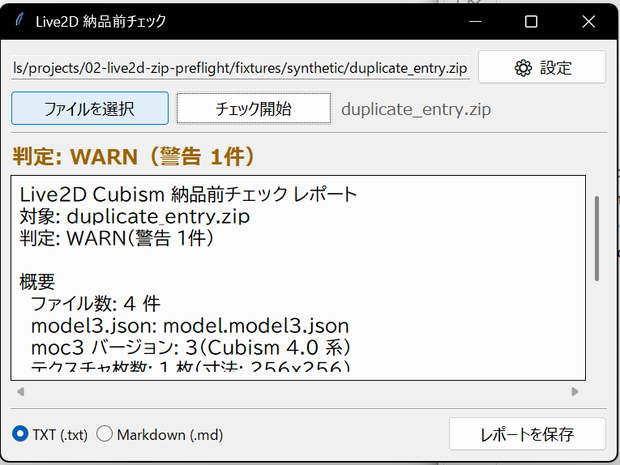Screen dimensions: 620x465
Task: Click the zip file path input field
Action: (x=240, y=68)
